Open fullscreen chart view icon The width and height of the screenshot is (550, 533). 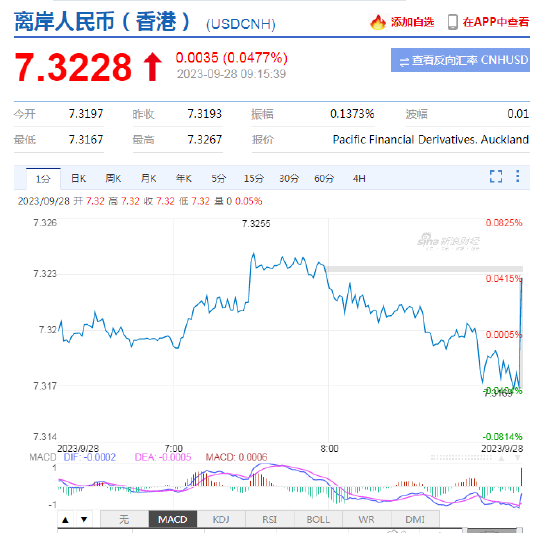(x=496, y=176)
